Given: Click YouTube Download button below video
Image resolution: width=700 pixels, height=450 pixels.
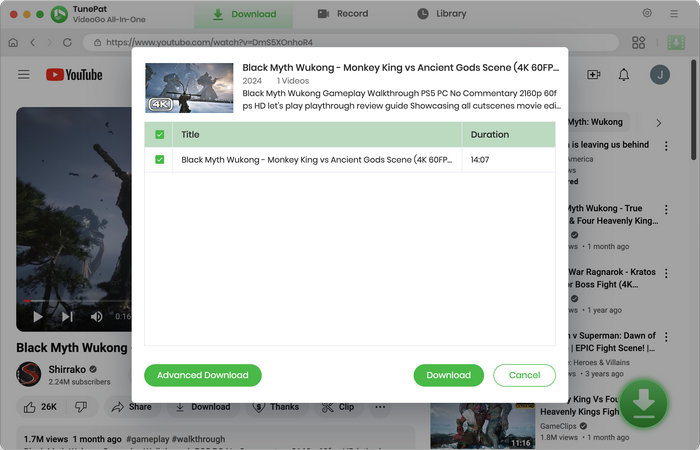Looking at the screenshot, I should (x=202, y=407).
